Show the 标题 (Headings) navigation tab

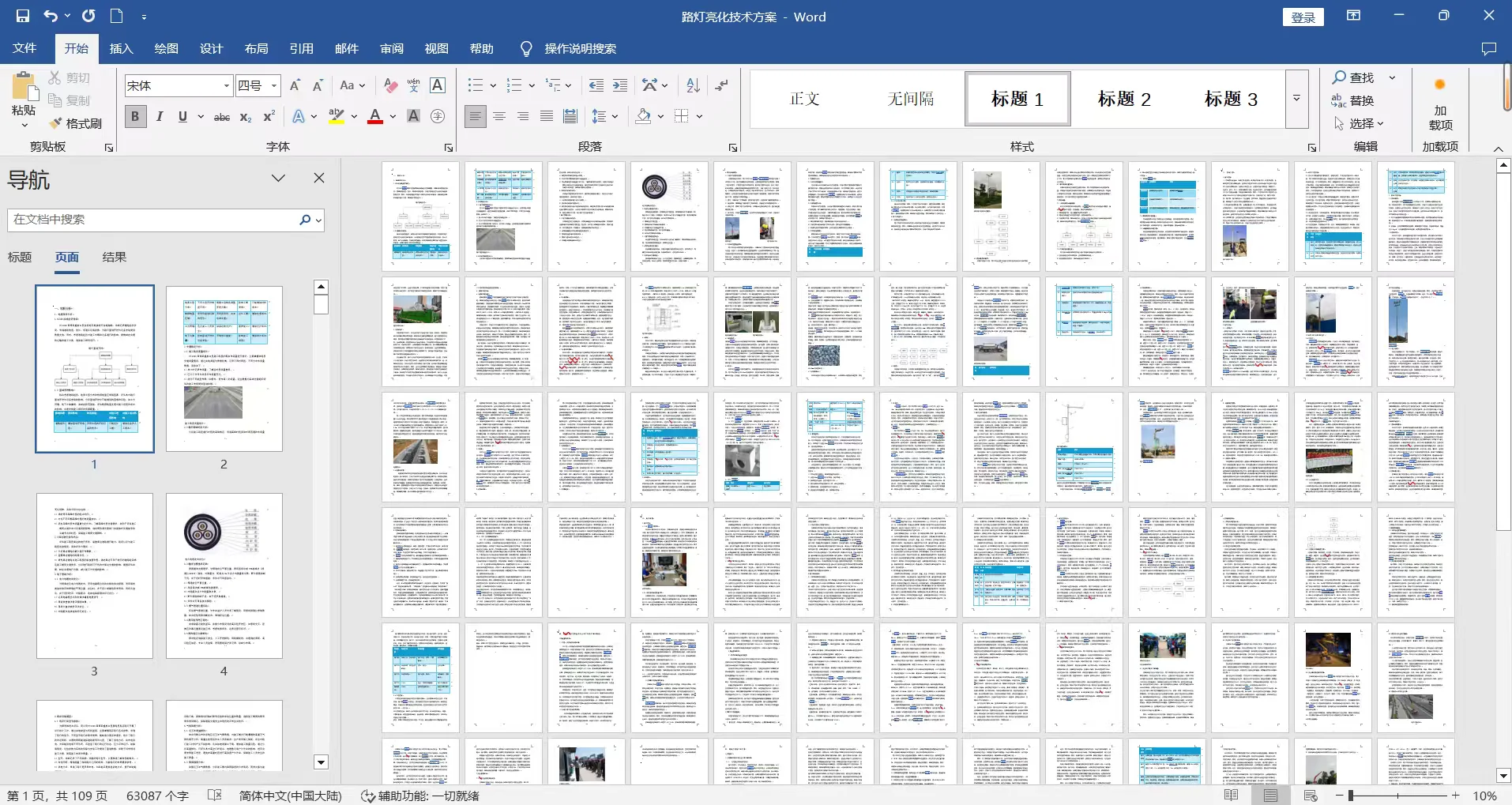[x=20, y=258]
